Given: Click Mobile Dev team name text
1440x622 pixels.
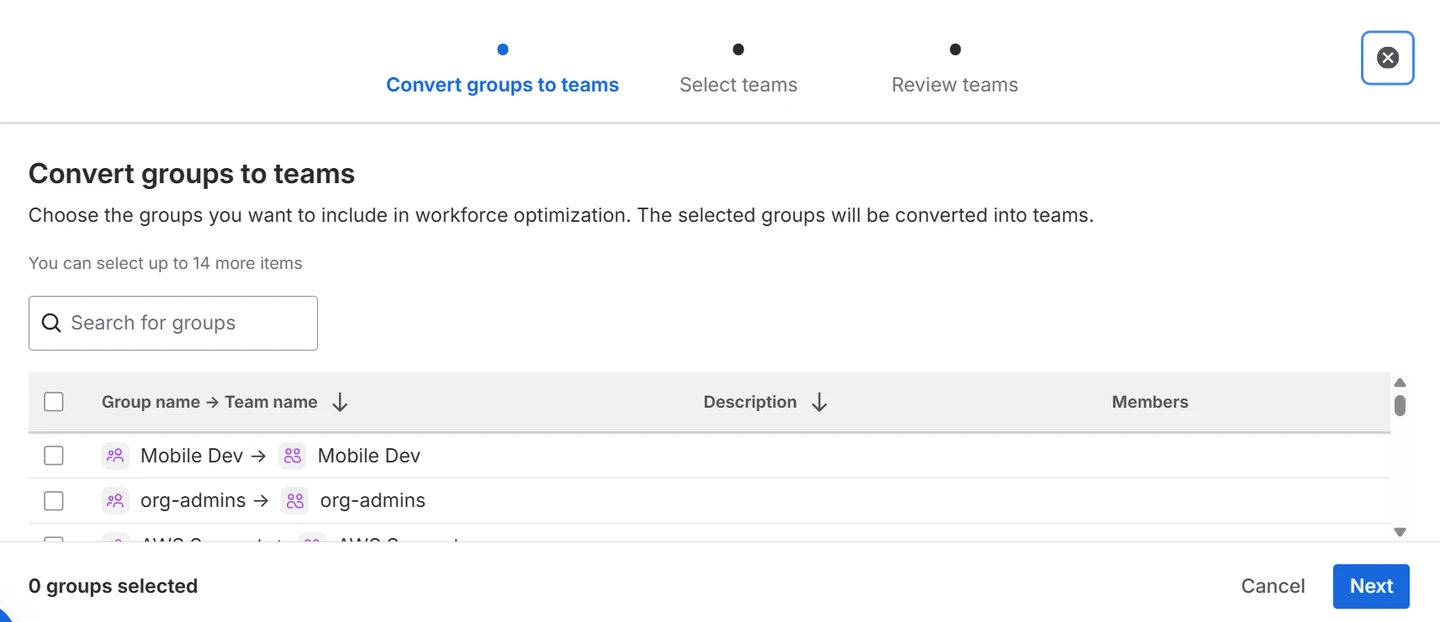Looking at the screenshot, I should pyautogui.click(x=369, y=456).
